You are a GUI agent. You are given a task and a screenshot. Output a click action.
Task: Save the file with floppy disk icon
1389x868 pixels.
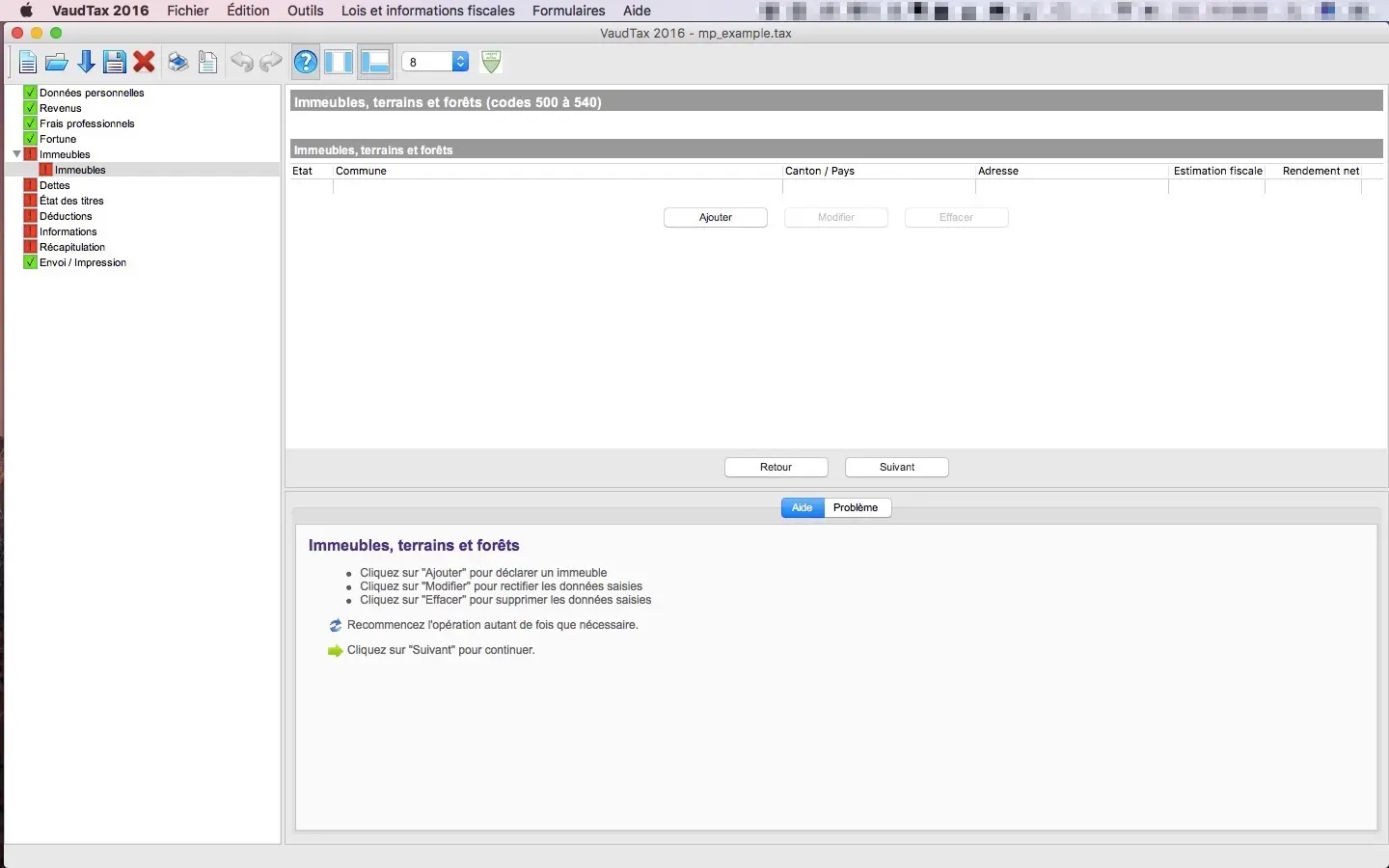(x=115, y=63)
